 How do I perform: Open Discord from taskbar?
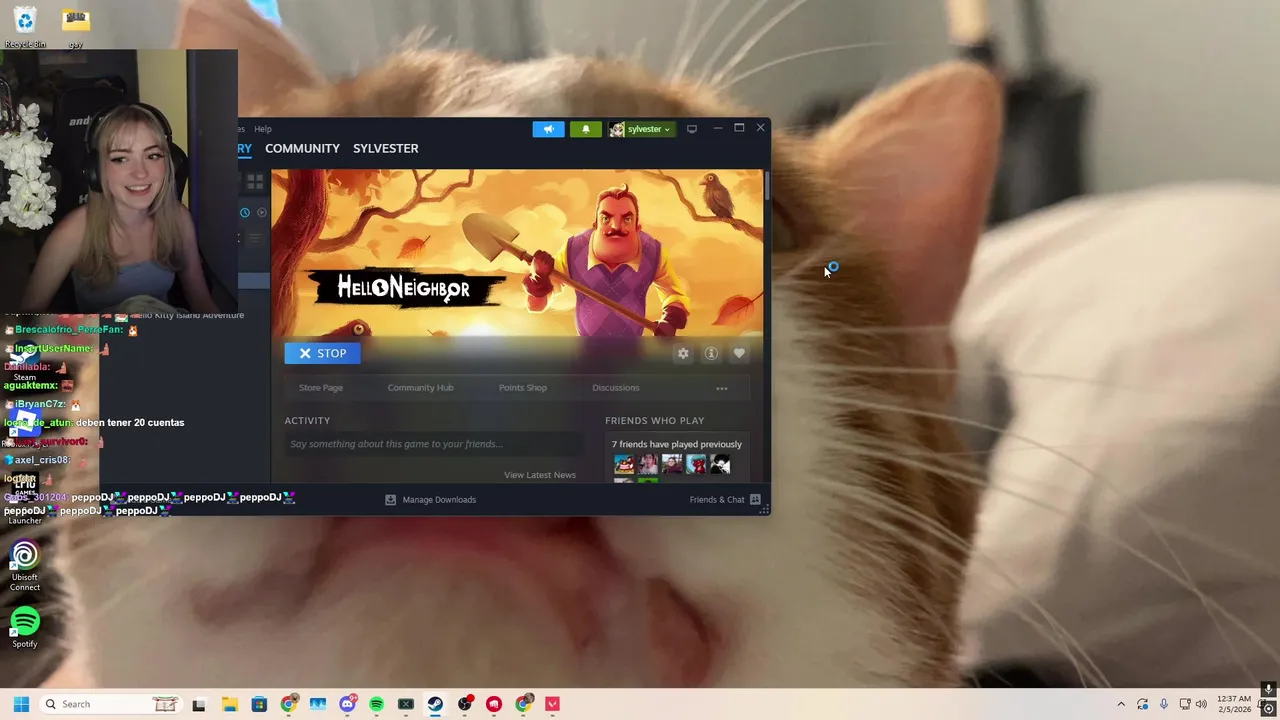point(347,704)
